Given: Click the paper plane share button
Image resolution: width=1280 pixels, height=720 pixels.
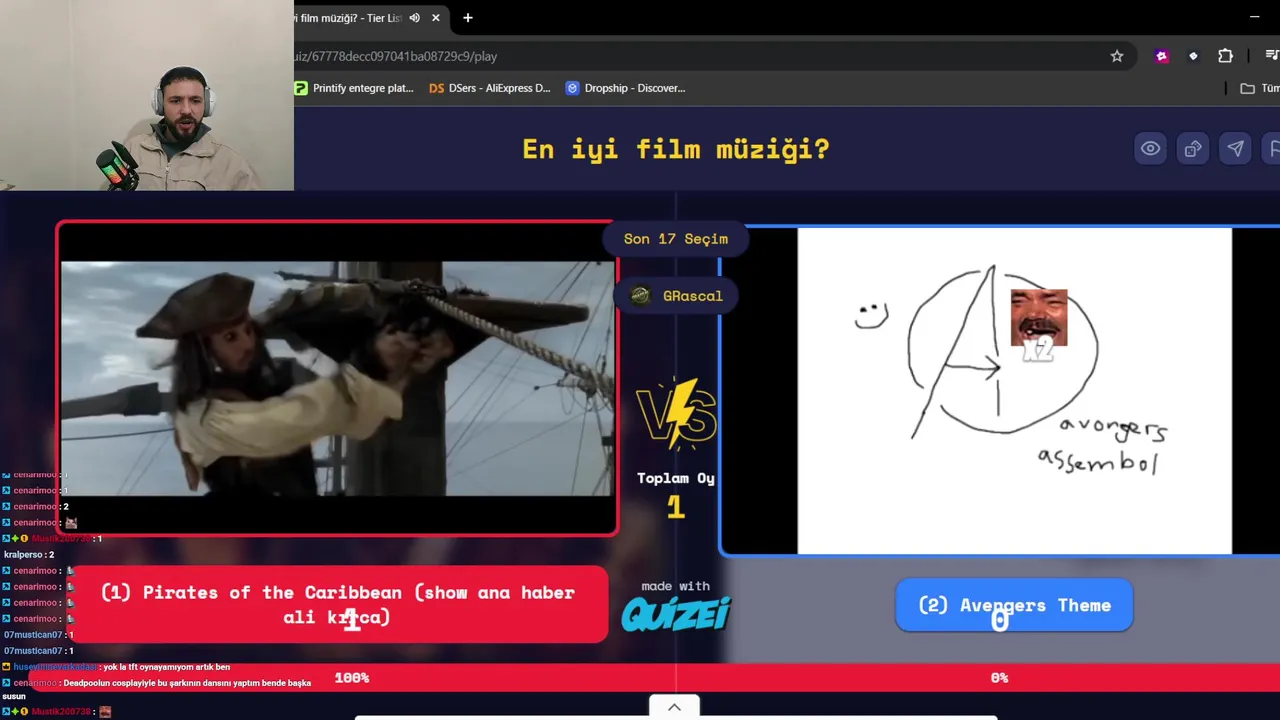Looking at the screenshot, I should [x=1236, y=149].
